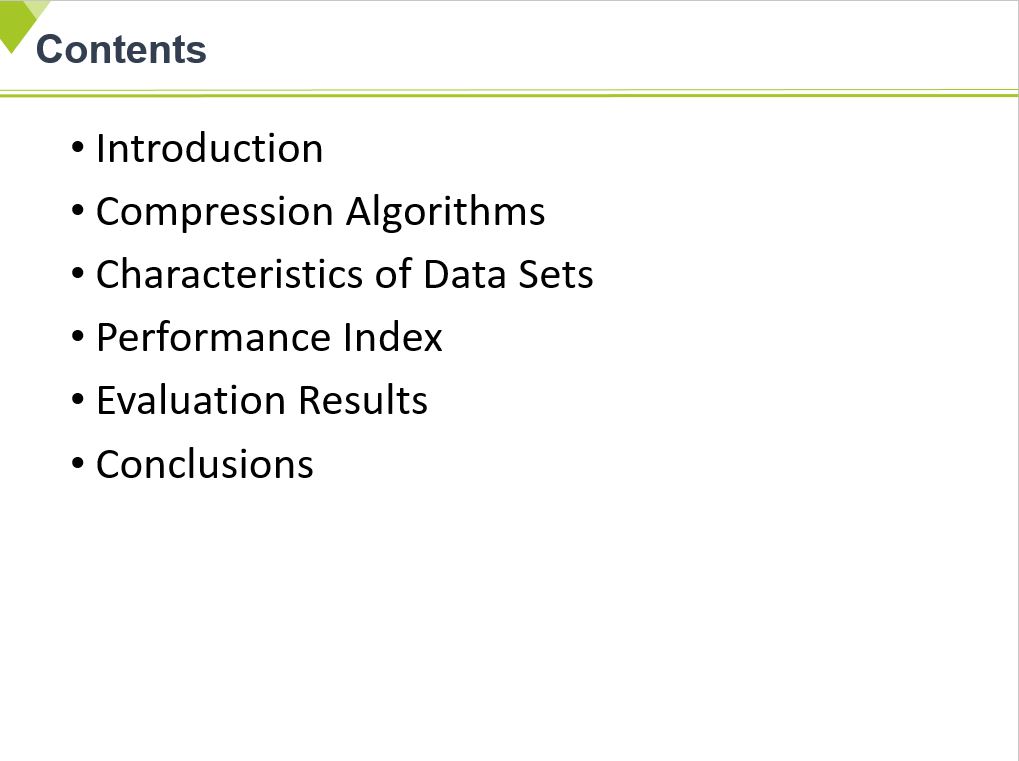Click the bullet dot before Introduction
The height and width of the screenshot is (761, 1019).
pyautogui.click(x=78, y=149)
